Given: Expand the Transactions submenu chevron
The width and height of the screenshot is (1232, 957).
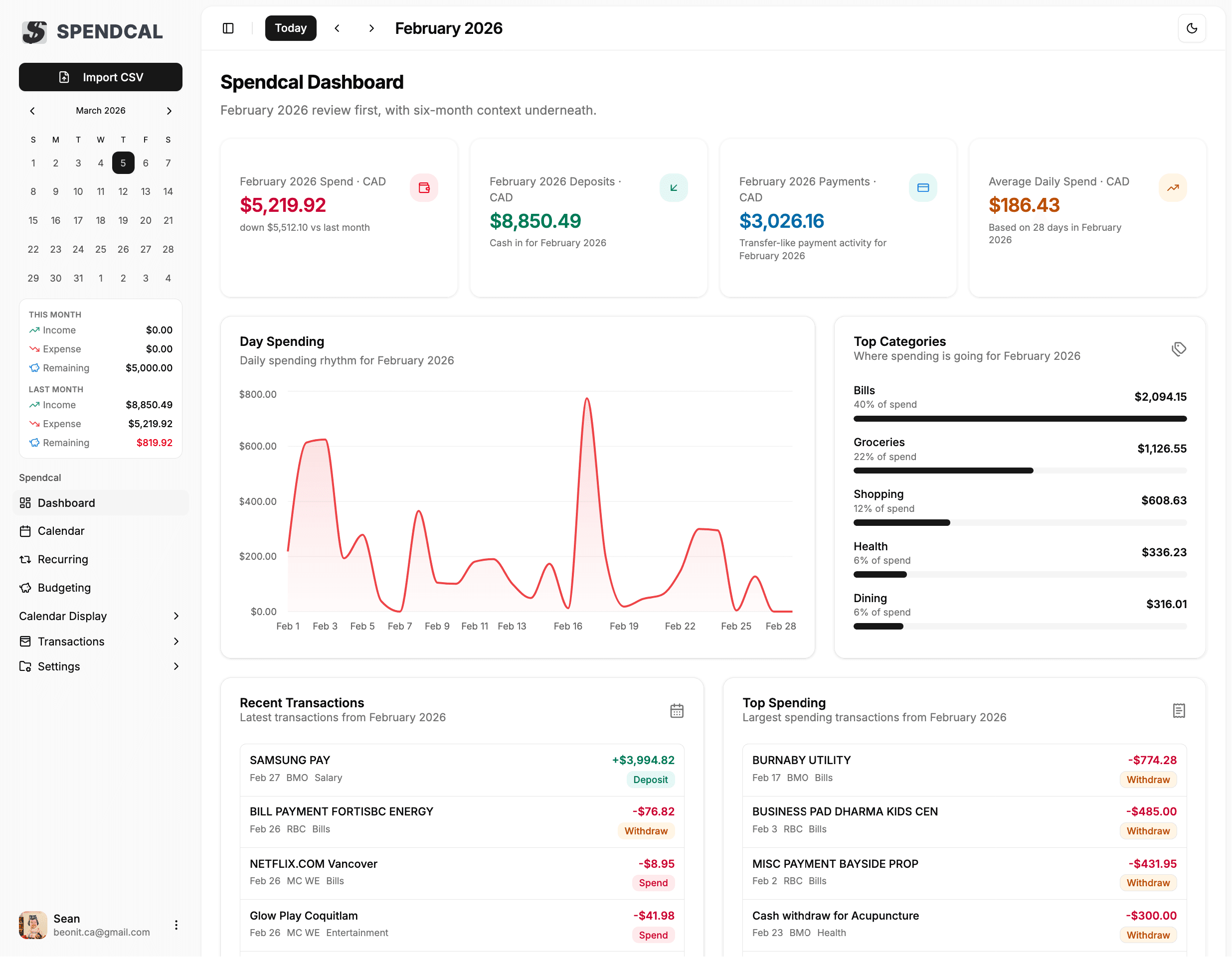Looking at the screenshot, I should (x=176, y=642).
